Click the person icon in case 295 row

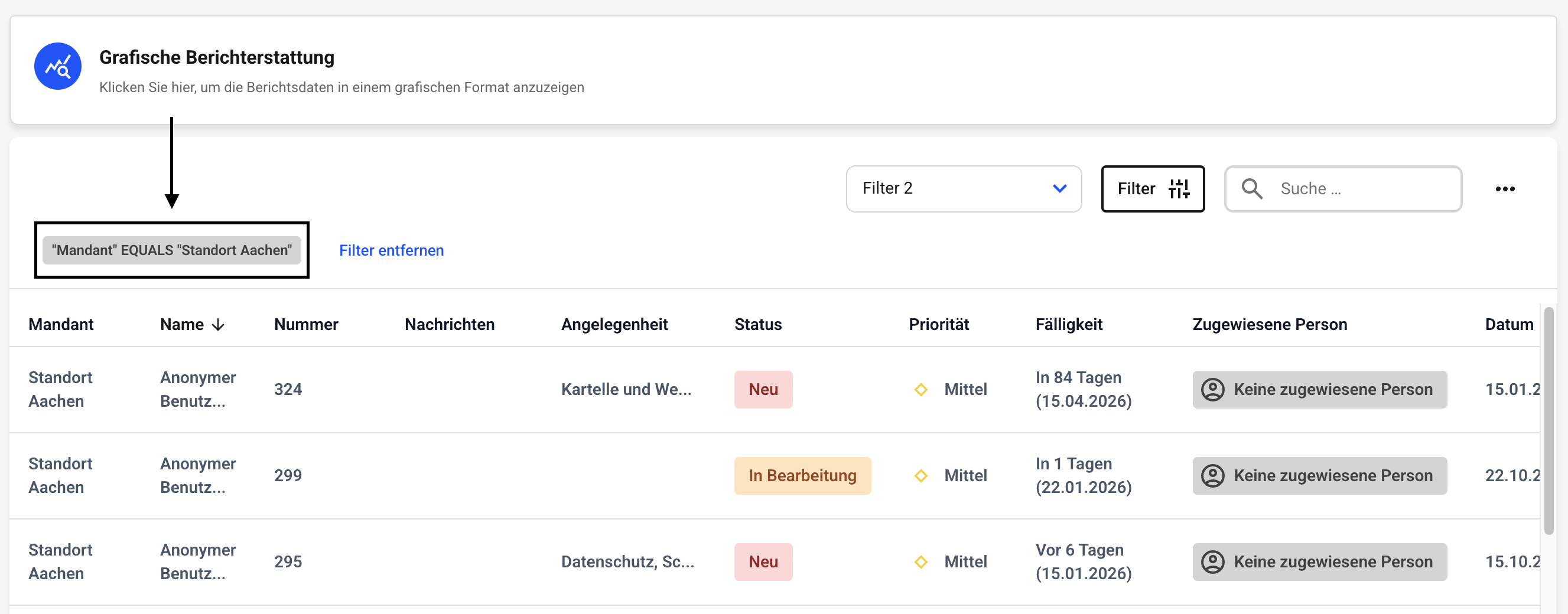pos(1212,561)
